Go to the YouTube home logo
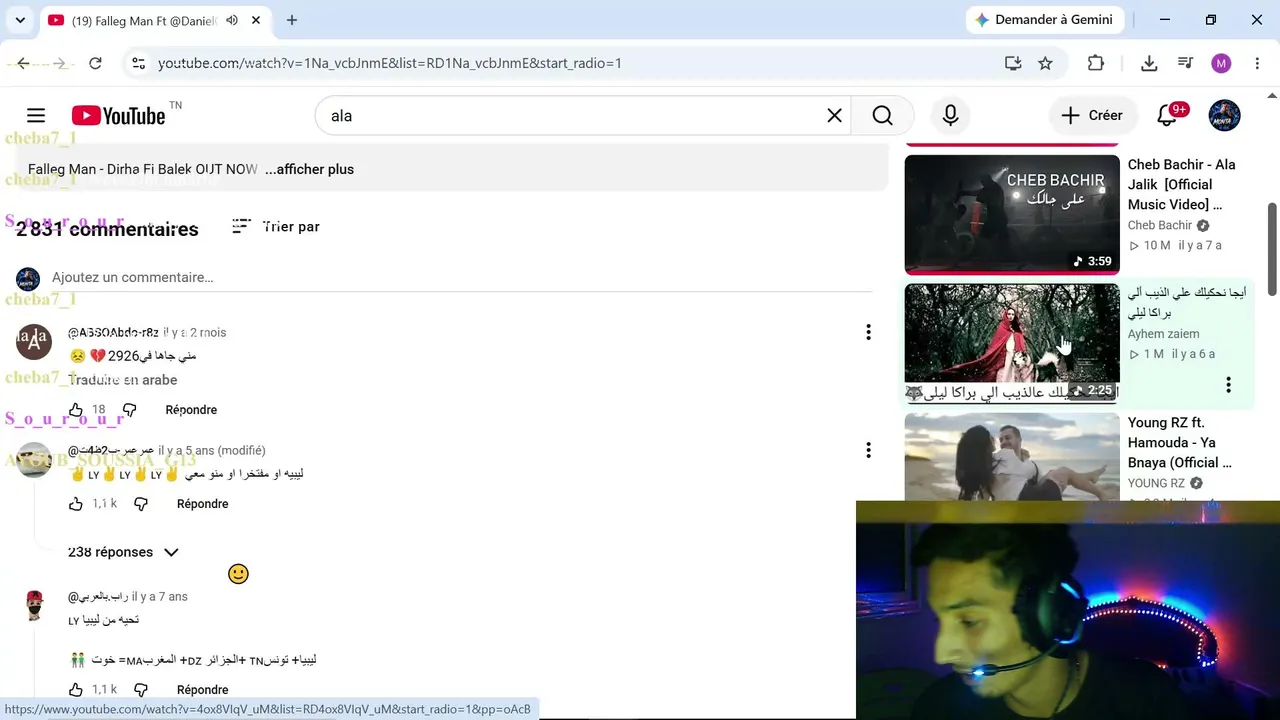Screen dimensions: 1280x720 (118, 116)
